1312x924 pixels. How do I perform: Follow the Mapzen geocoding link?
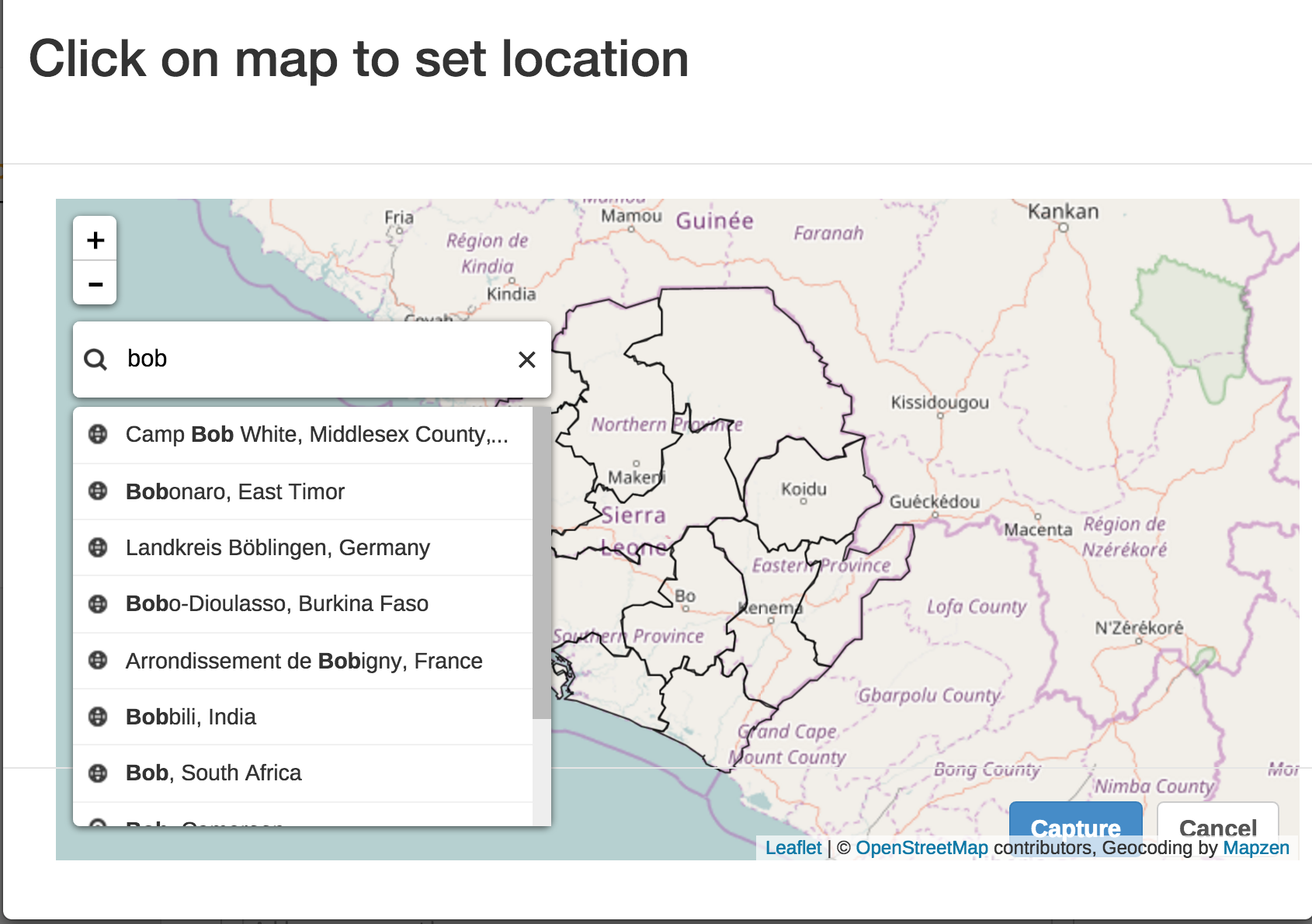[x=1255, y=847]
